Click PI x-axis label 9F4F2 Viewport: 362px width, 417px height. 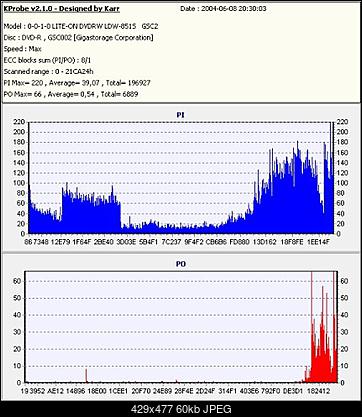coord(194,242)
